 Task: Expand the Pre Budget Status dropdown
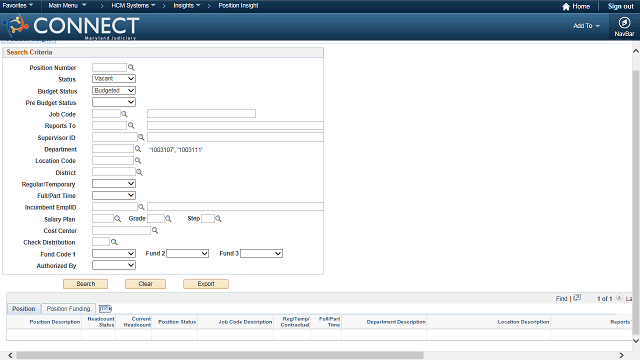pos(114,102)
